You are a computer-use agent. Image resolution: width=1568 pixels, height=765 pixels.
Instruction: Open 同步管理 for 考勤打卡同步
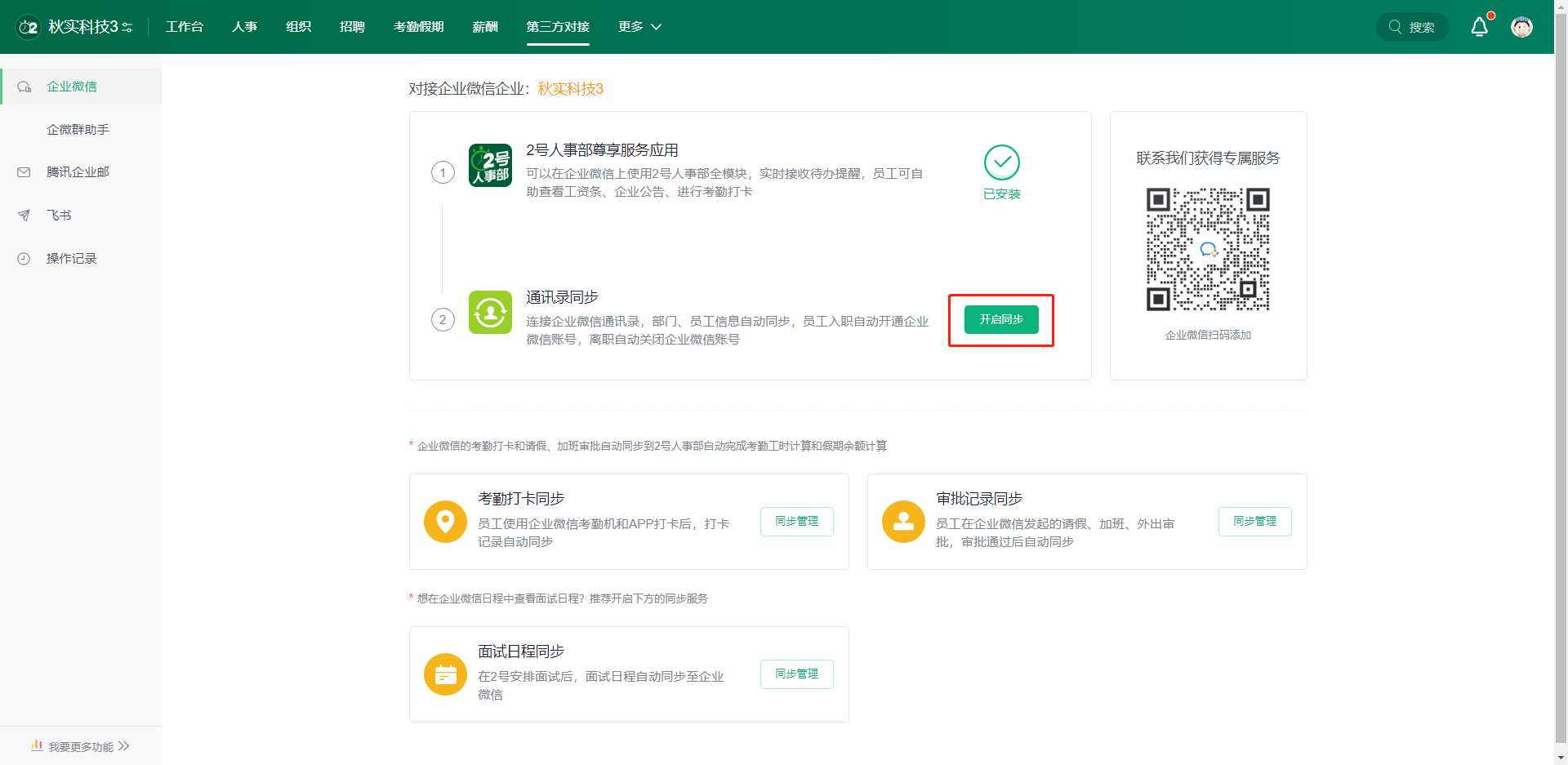pos(796,522)
